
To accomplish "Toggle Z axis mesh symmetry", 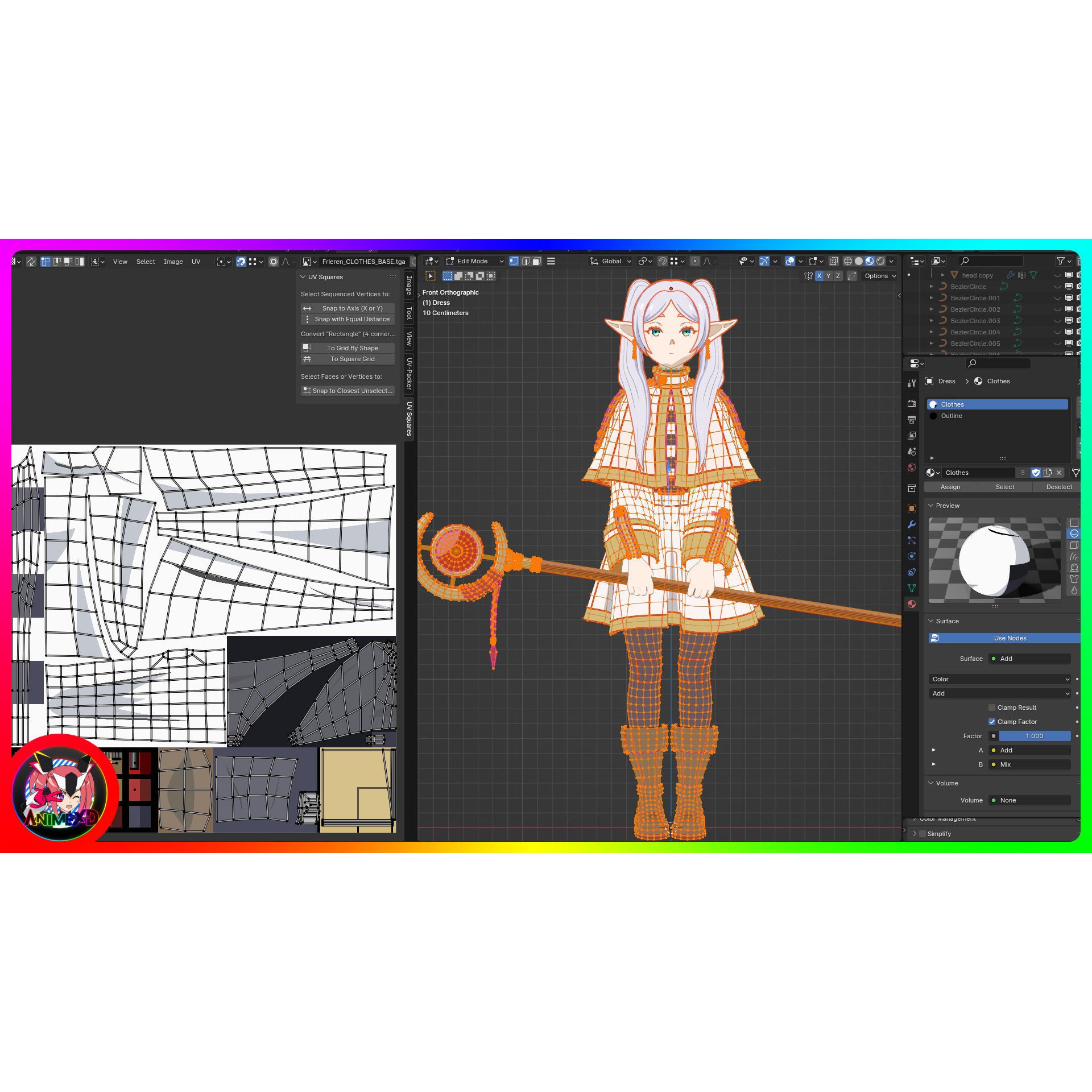I will pos(838,276).
